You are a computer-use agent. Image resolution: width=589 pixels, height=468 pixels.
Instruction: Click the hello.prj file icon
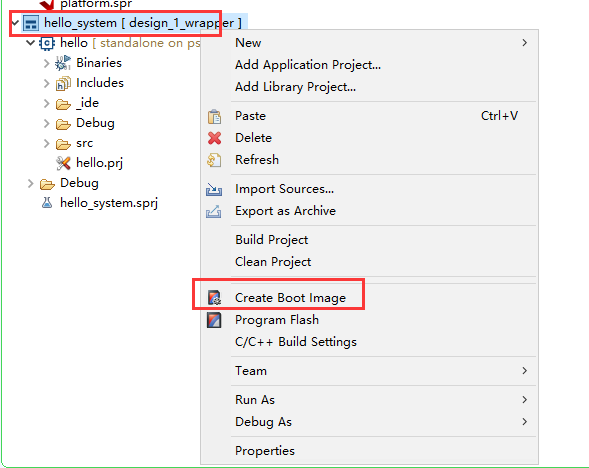tap(63, 163)
